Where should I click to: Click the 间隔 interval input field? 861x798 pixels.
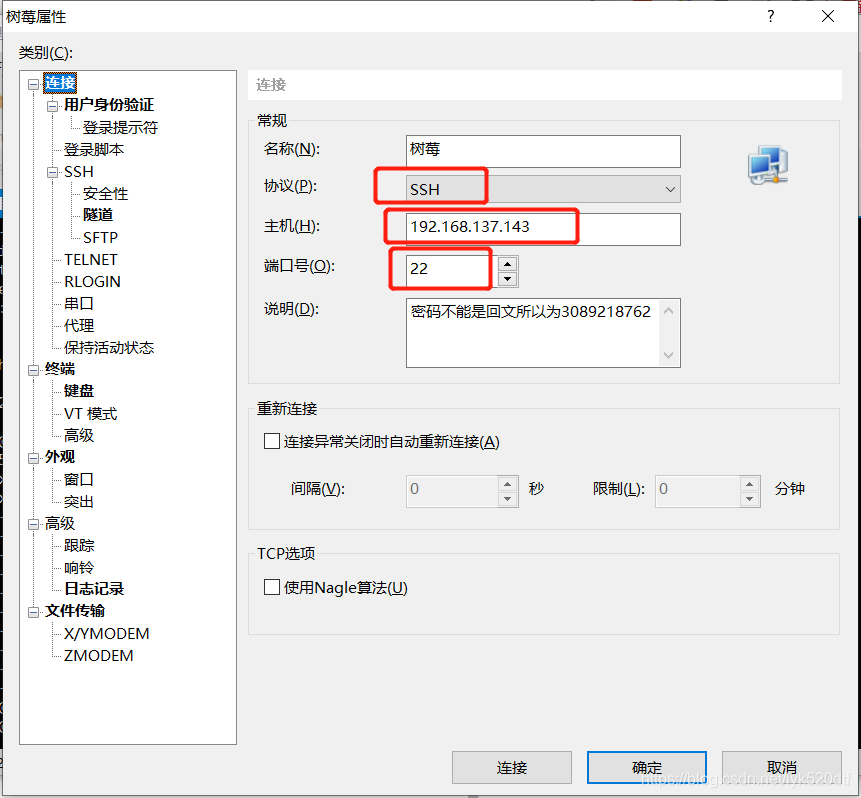pyautogui.click(x=451, y=491)
